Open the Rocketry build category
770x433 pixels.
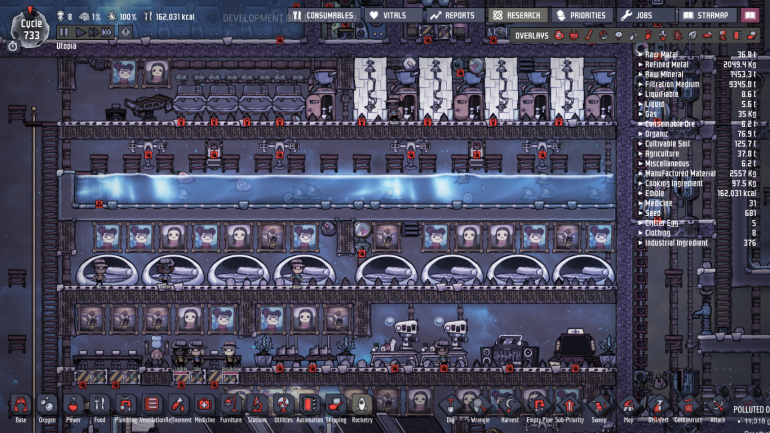362,406
